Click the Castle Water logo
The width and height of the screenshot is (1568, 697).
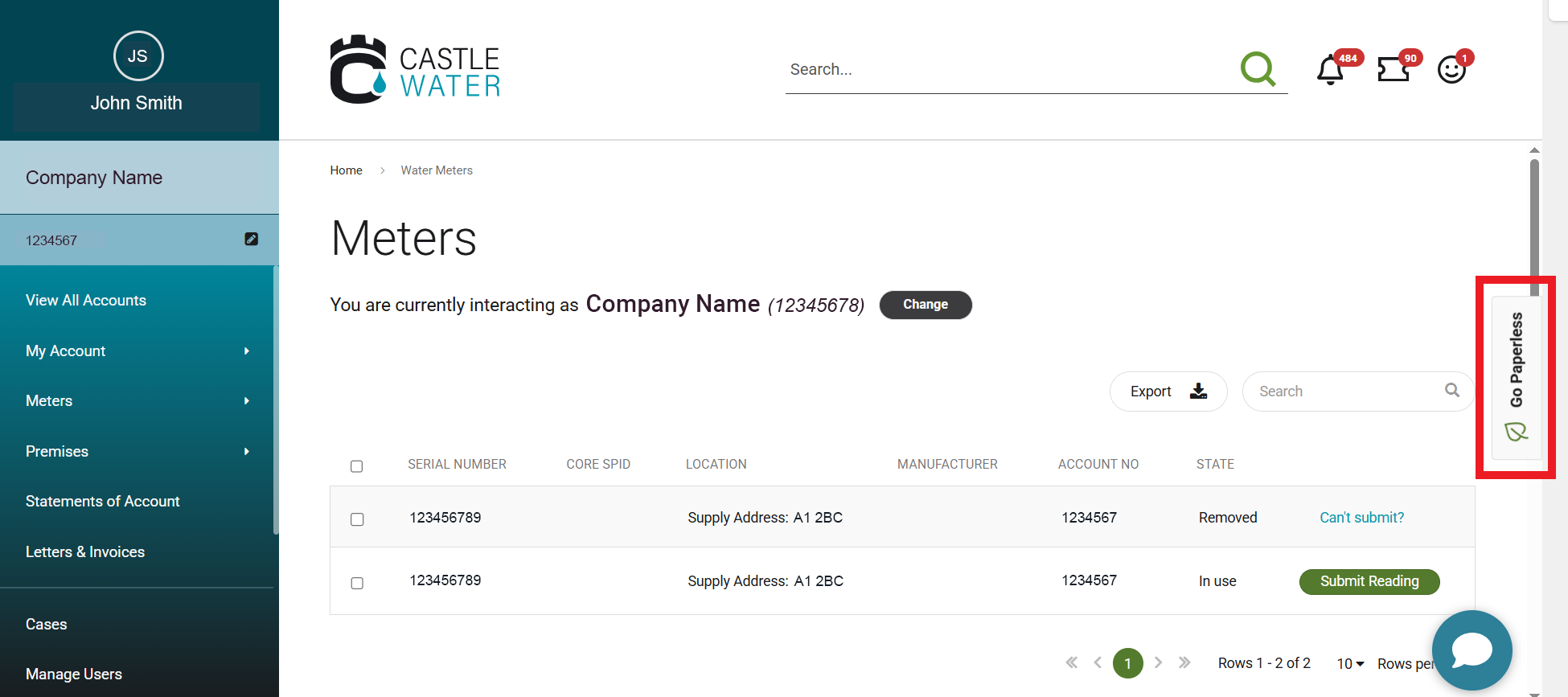[x=415, y=70]
